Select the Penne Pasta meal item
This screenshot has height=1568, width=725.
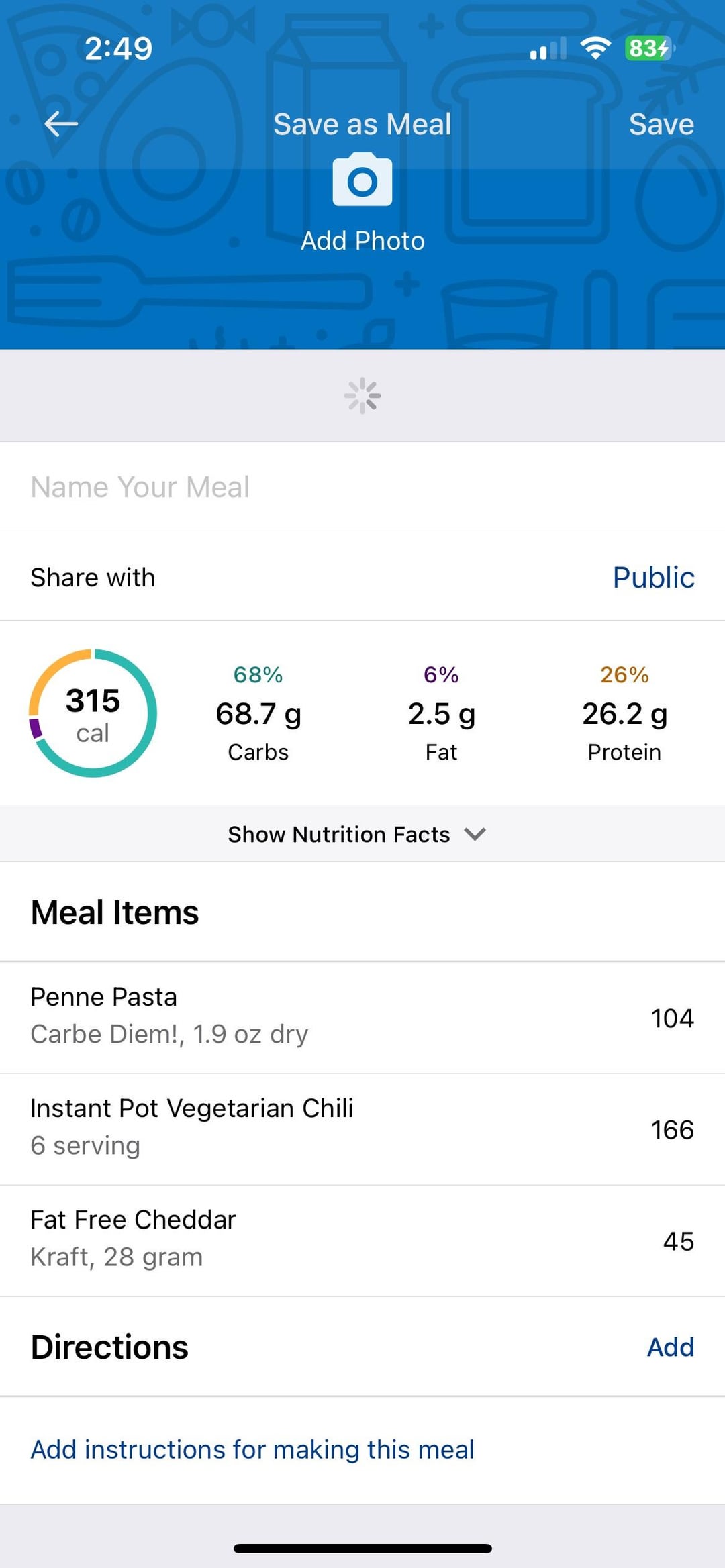coord(362,1017)
